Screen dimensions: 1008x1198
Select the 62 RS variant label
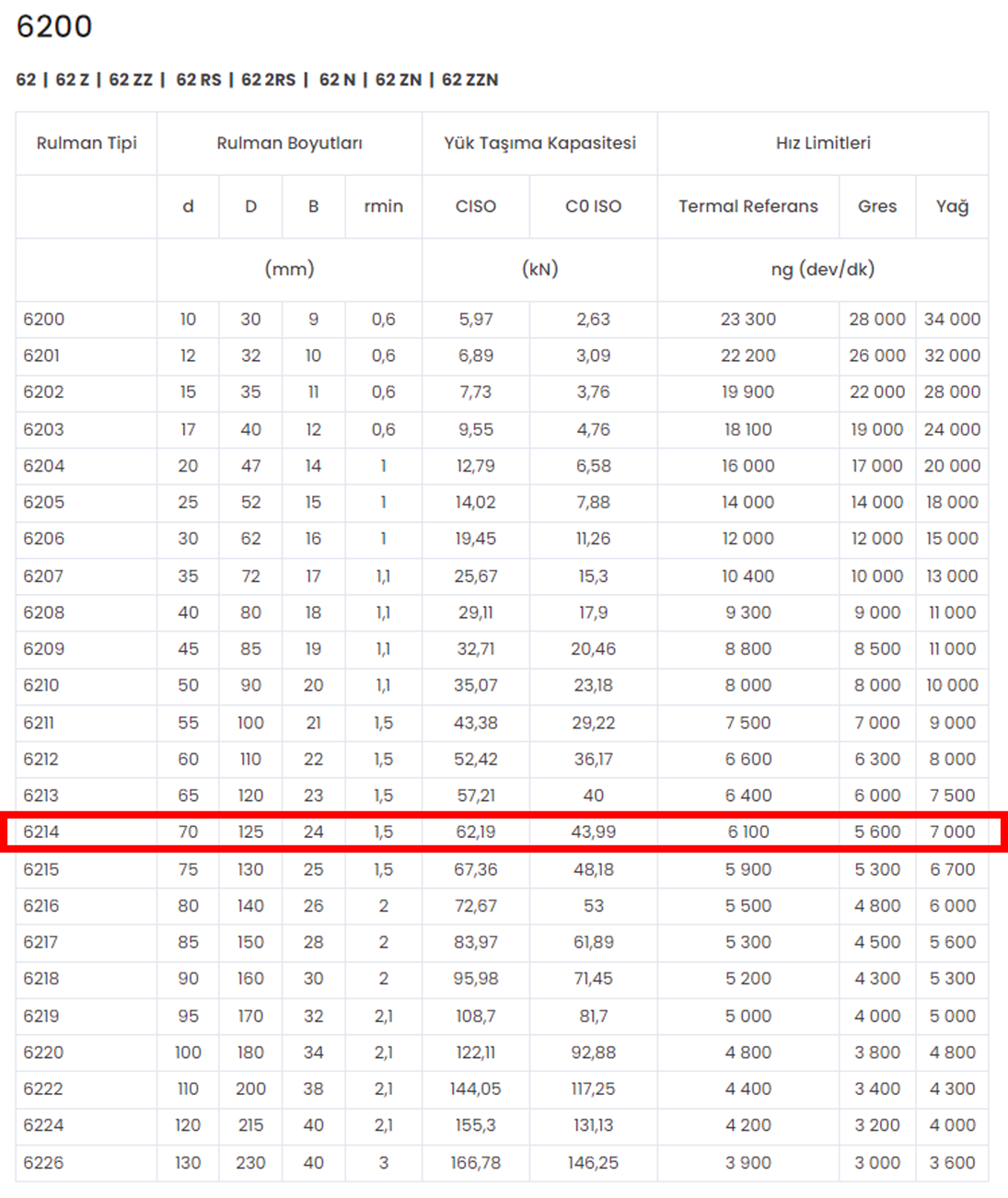click(x=199, y=80)
